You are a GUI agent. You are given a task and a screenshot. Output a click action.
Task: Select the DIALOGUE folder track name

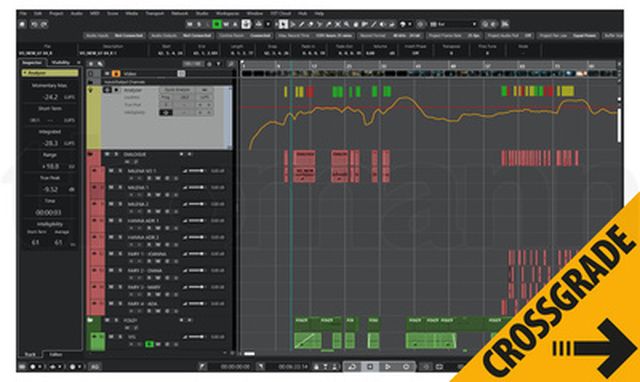click(x=135, y=154)
